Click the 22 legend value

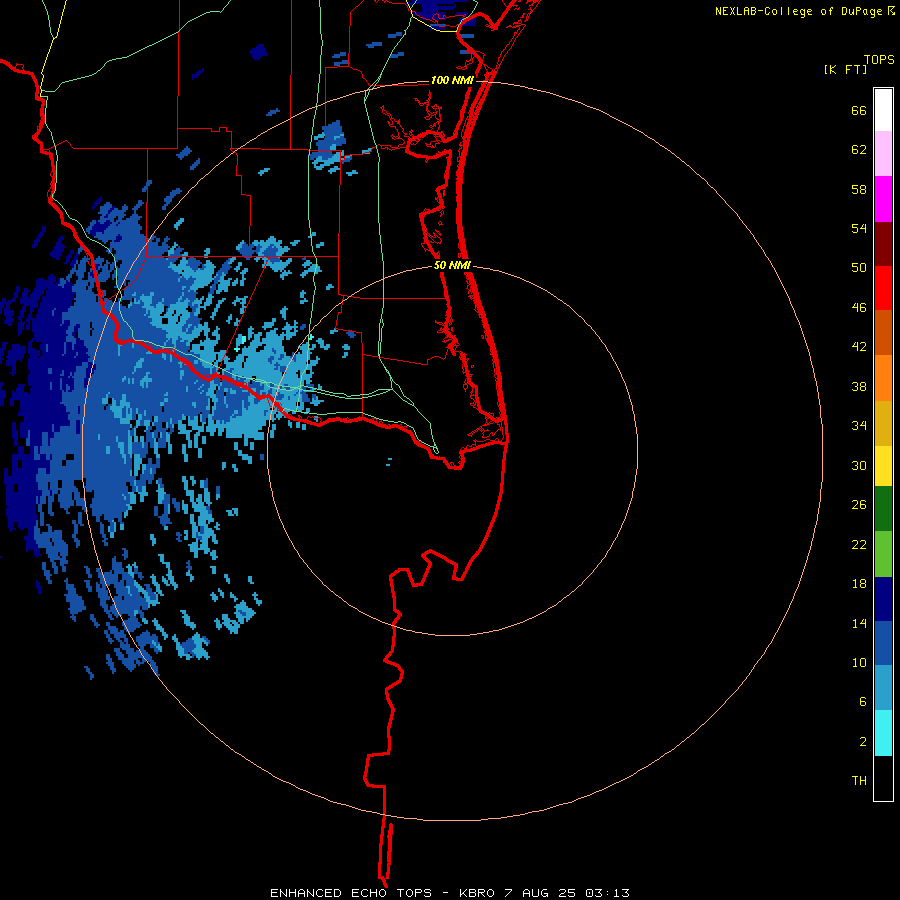(859, 544)
